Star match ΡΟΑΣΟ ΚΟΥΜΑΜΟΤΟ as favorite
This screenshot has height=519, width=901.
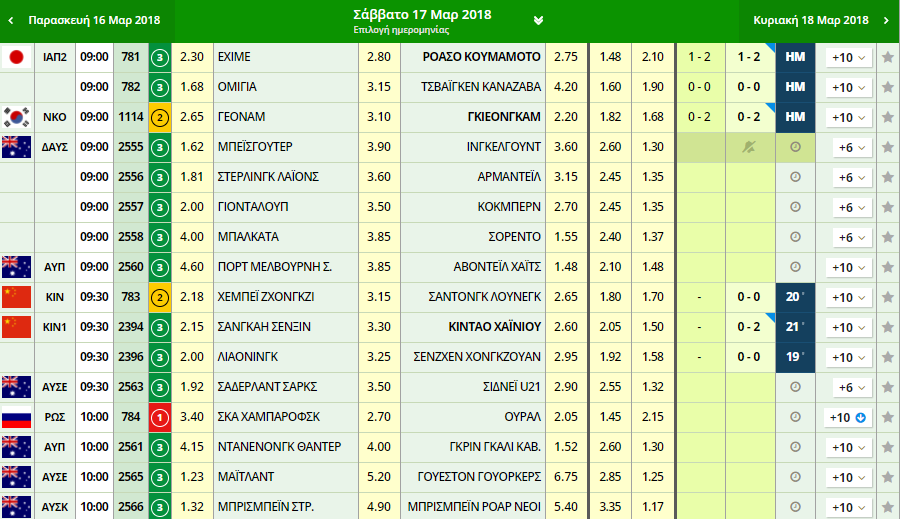point(887,57)
